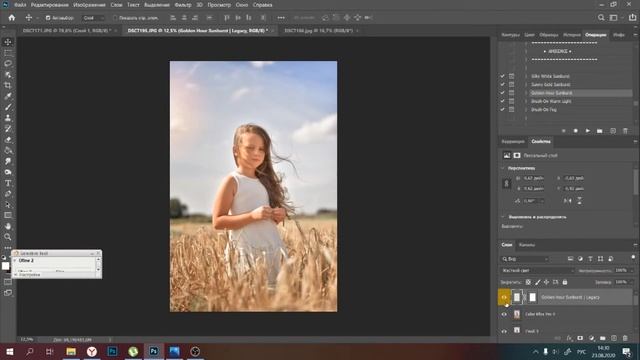
Task: Select the Horizontal Type tool
Action: click(x=8, y=183)
